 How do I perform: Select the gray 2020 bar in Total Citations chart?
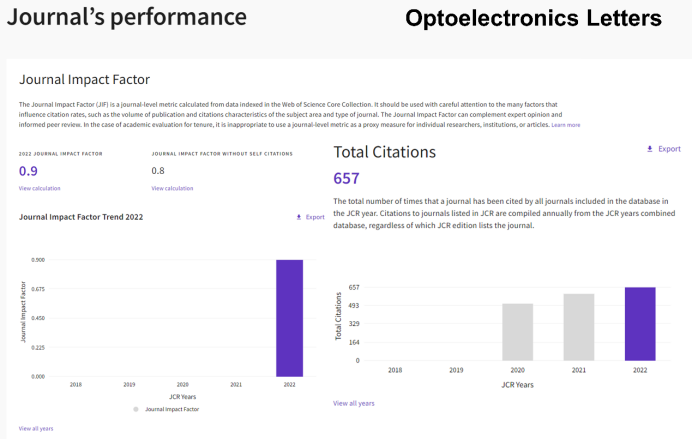click(517, 332)
